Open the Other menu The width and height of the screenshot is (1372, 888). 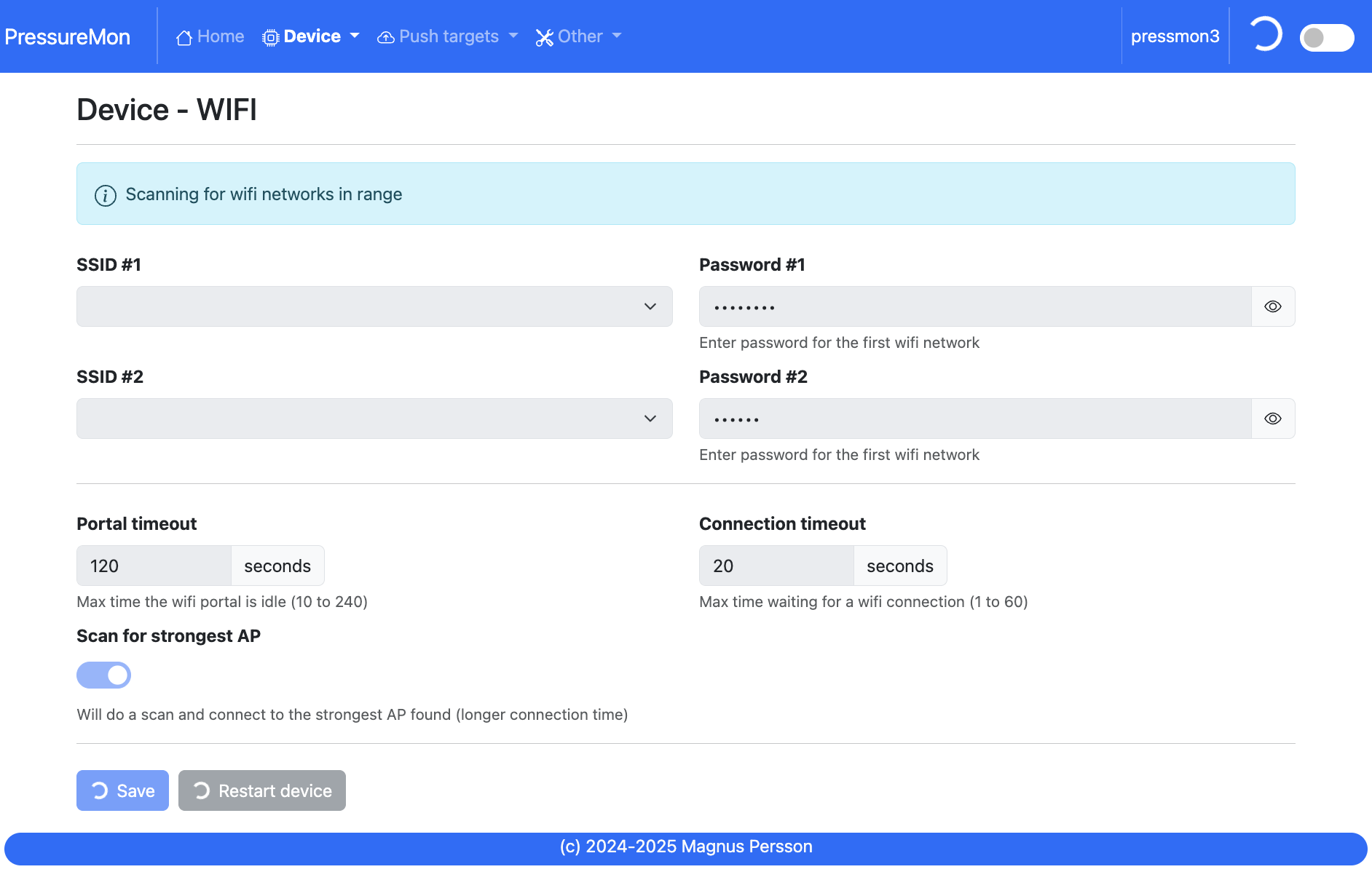point(579,36)
